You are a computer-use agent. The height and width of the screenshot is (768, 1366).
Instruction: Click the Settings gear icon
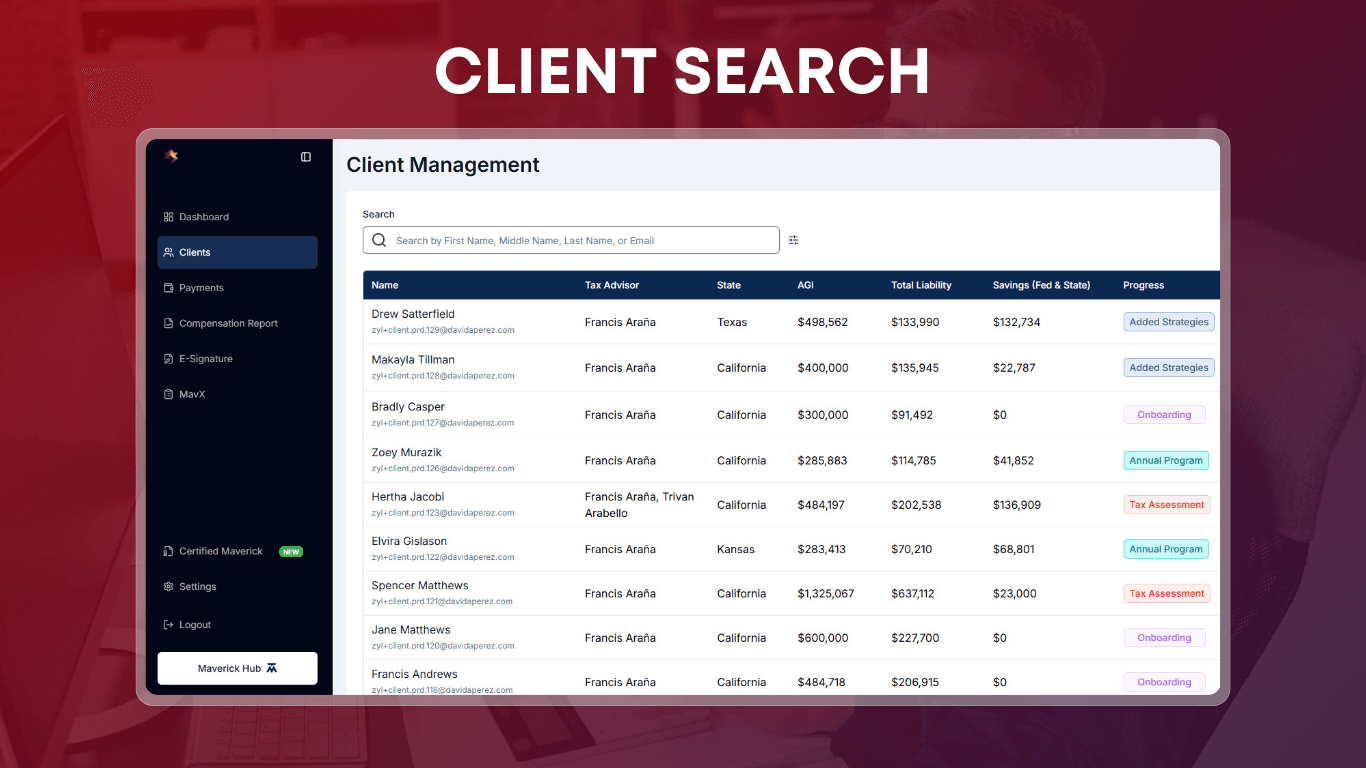[x=168, y=587]
